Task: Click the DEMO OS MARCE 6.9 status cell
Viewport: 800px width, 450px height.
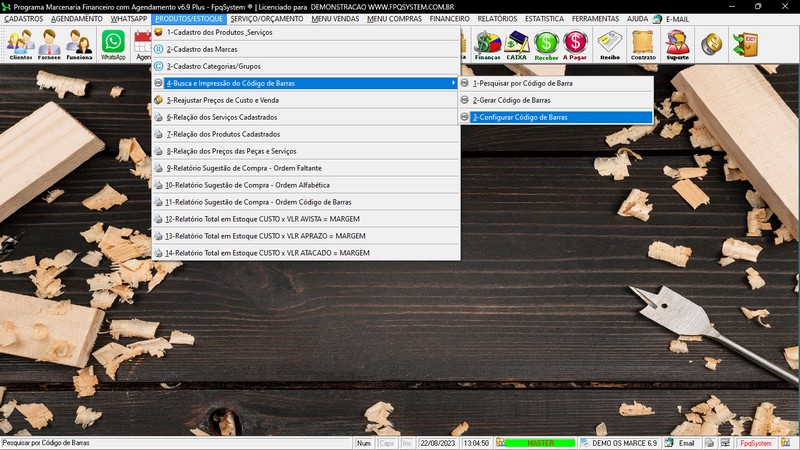Action: (619, 443)
